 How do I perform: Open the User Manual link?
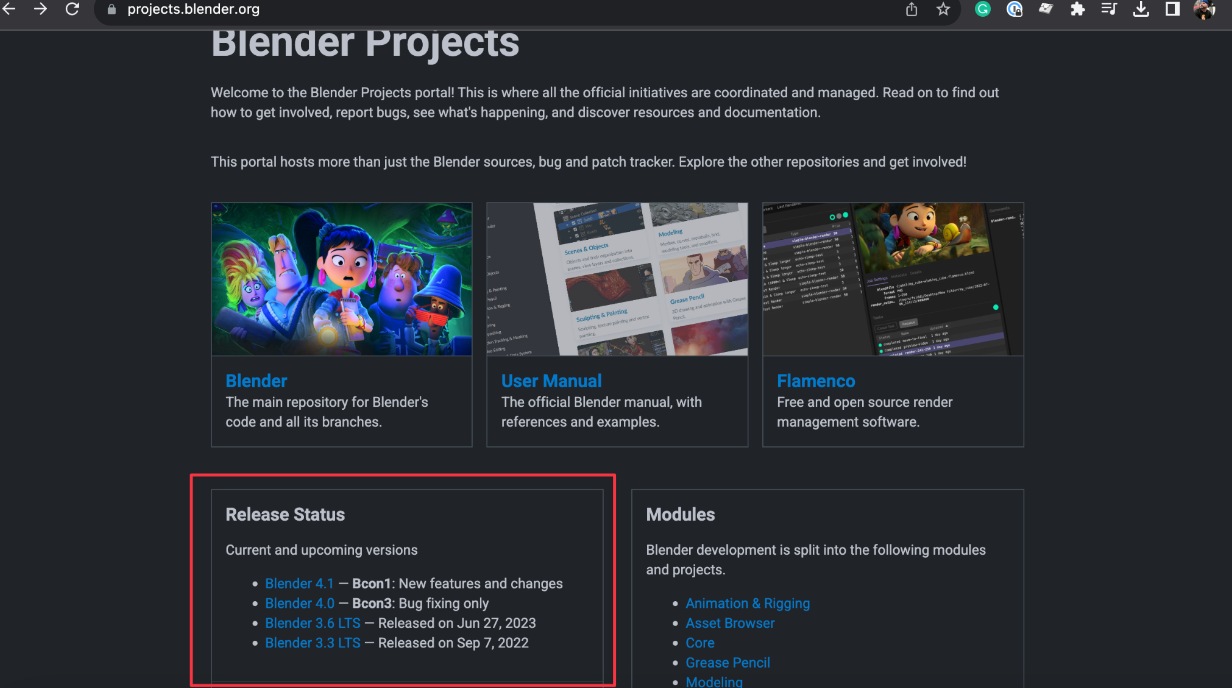[x=551, y=381]
